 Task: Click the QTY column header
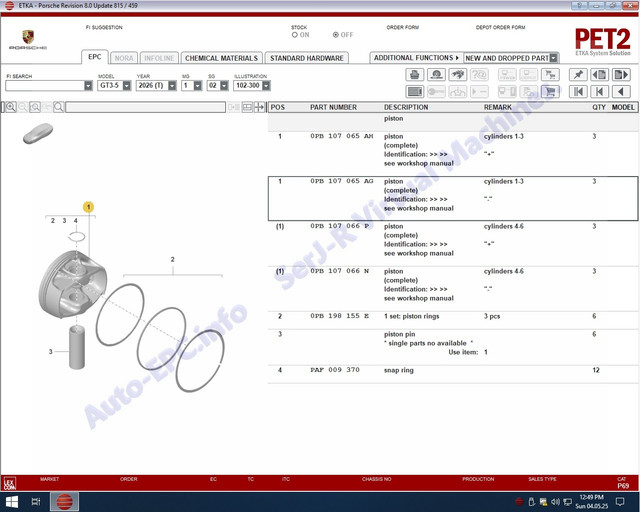[x=599, y=107]
